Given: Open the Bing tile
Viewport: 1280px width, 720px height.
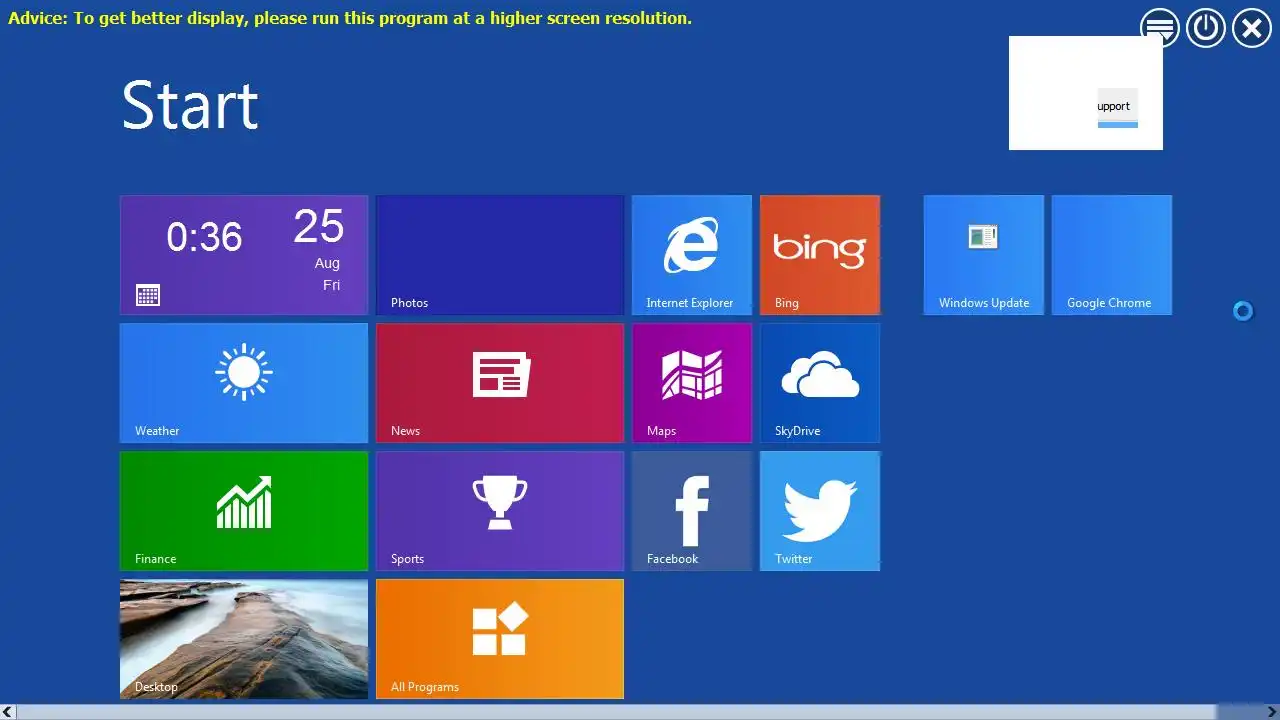Looking at the screenshot, I should click(x=820, y=255).
